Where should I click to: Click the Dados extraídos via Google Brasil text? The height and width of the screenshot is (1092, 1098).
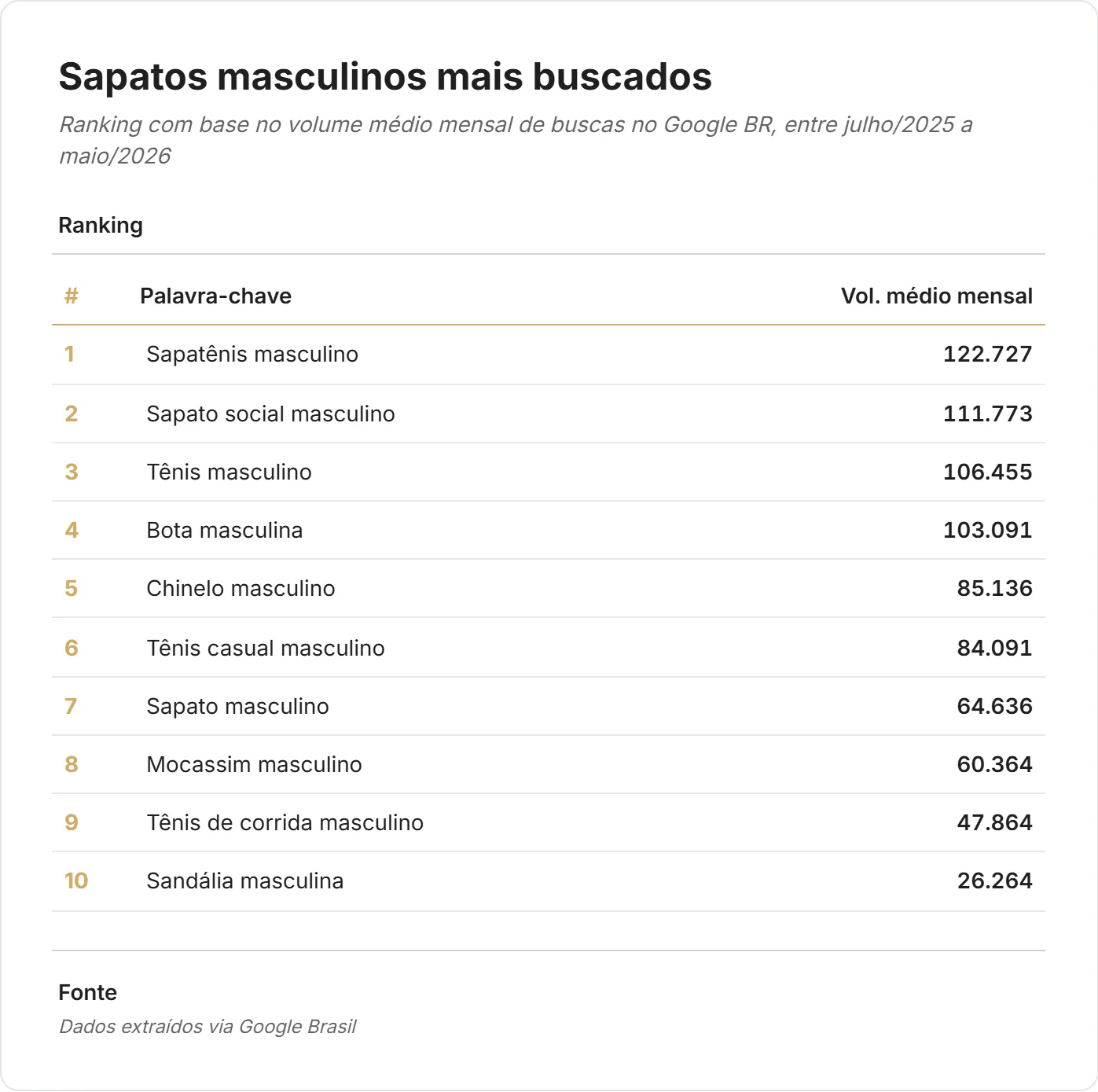pyautogui.click(x=207, y=1027)
